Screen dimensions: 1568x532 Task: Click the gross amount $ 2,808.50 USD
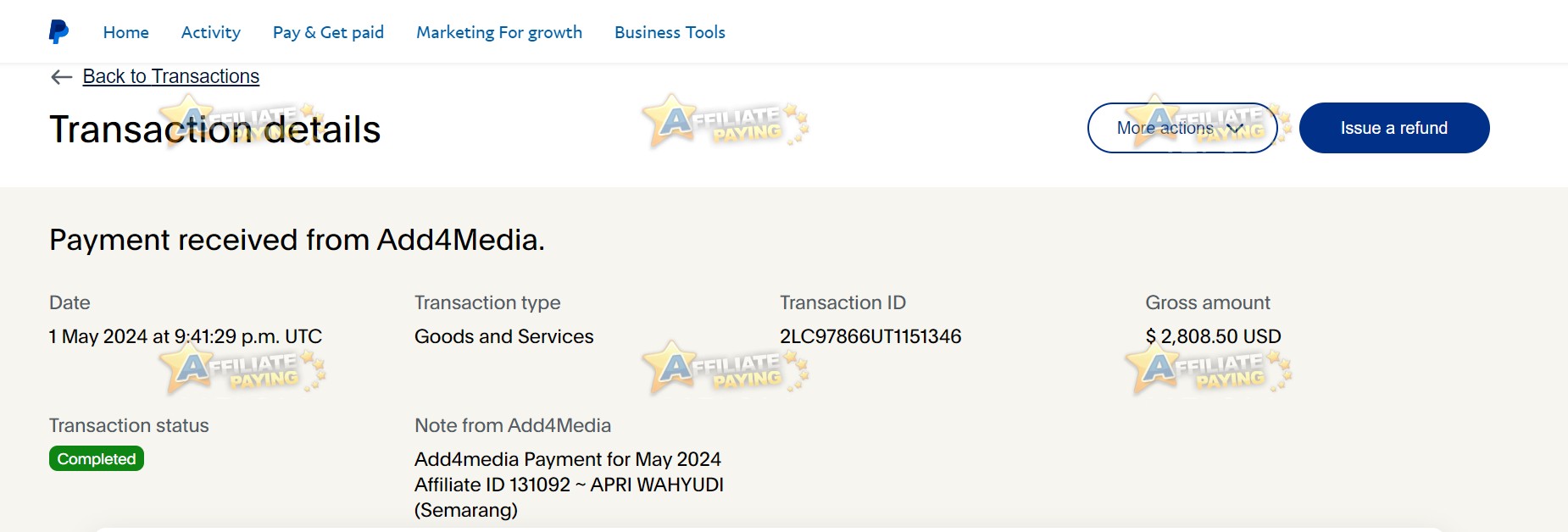coord(1213,336)
